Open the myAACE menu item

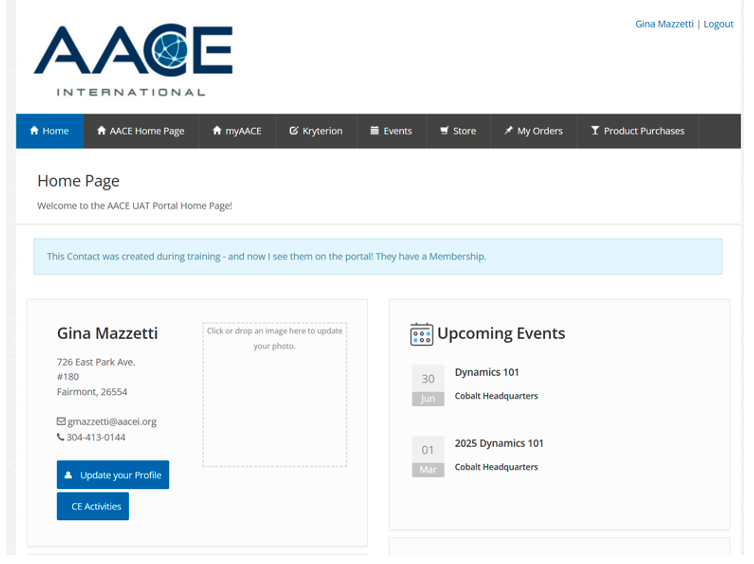click(237, 131)
